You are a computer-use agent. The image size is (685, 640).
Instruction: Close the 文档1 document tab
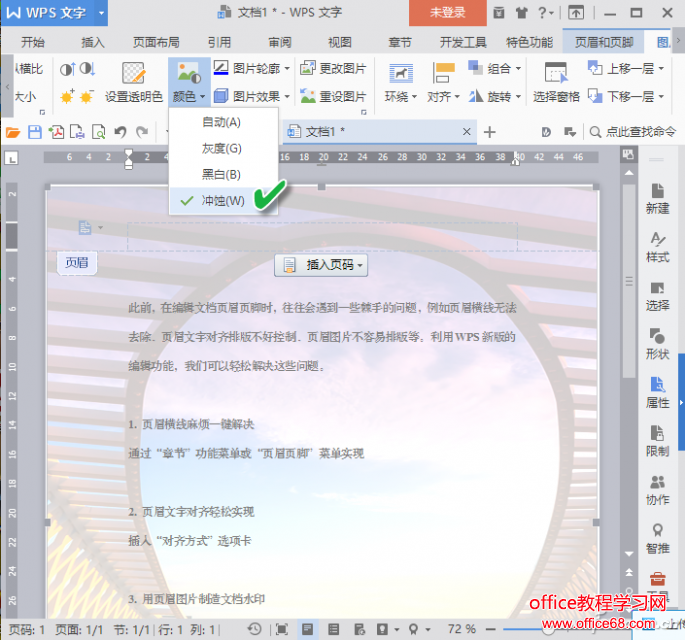click(x=467, y=131)
